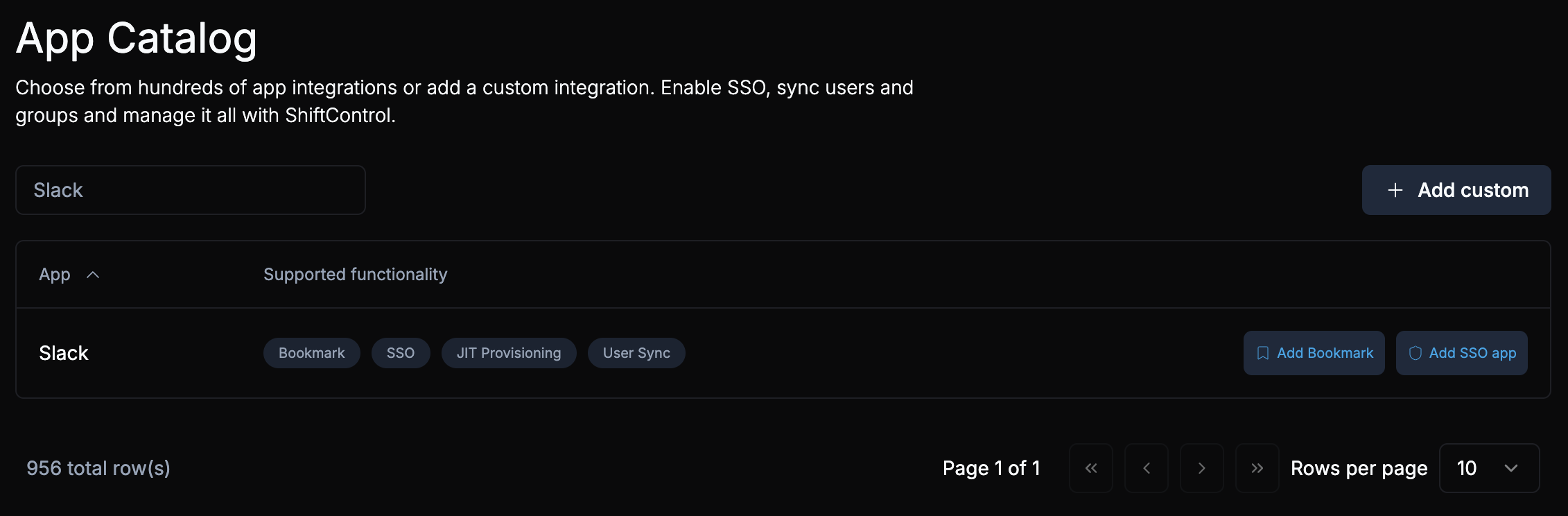Image resolution: width=1568 pixels, height=516 pixels.
Task: Go to the first page
Action: coord(1091,468)
